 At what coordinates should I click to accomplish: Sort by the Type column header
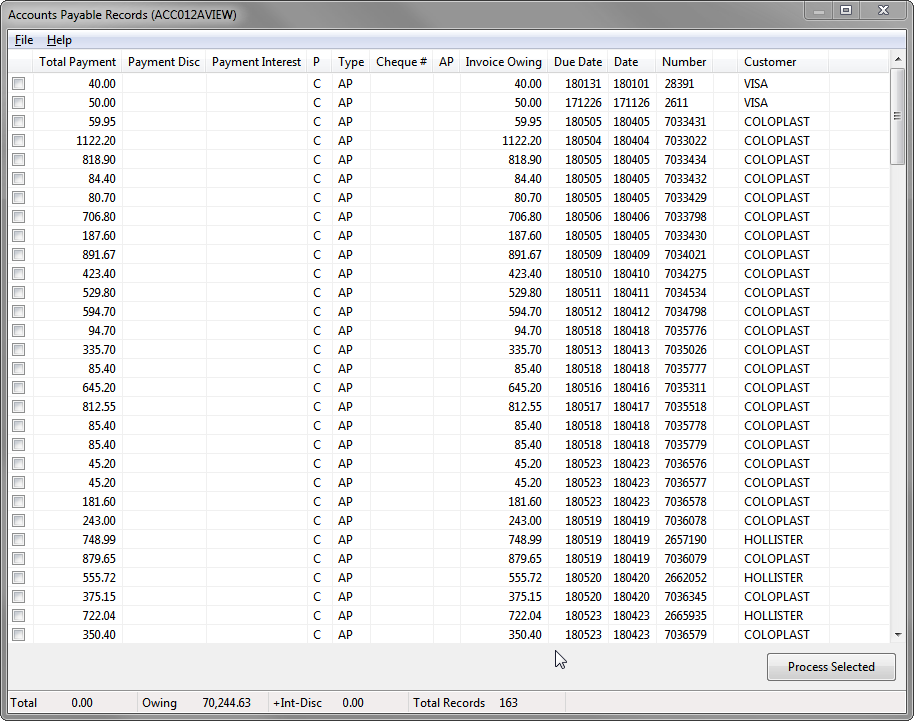(351, 62)
